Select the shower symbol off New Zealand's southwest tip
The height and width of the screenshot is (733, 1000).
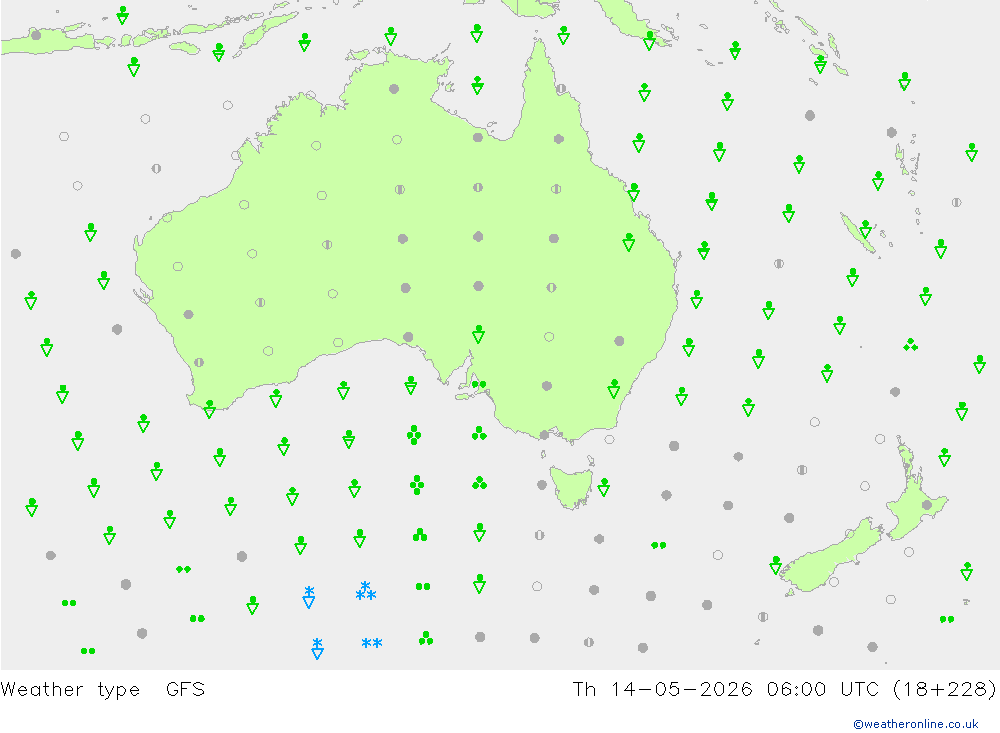(x=776, y=565)
